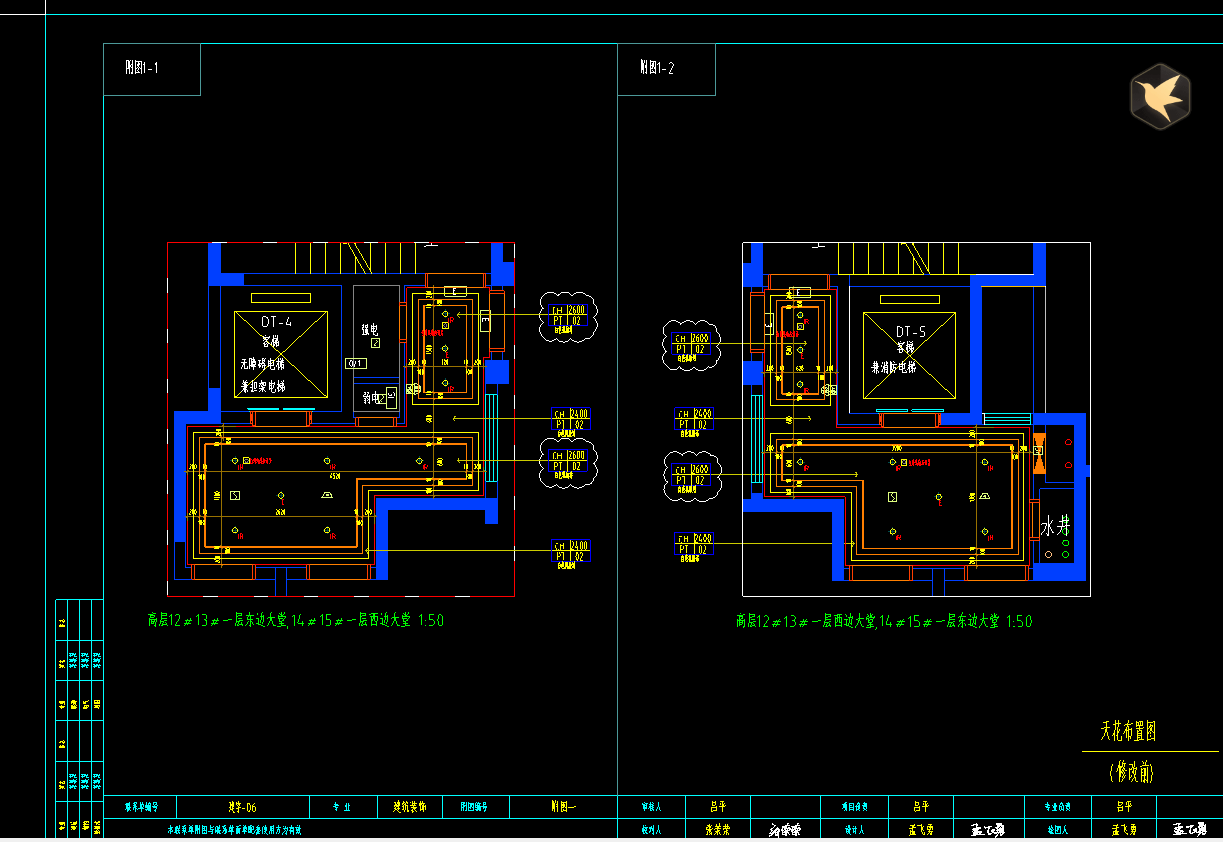The height and width of the screenshot is (842, 1223).
Task: Click the '设计人' label cell
Action: click(854, 829)
